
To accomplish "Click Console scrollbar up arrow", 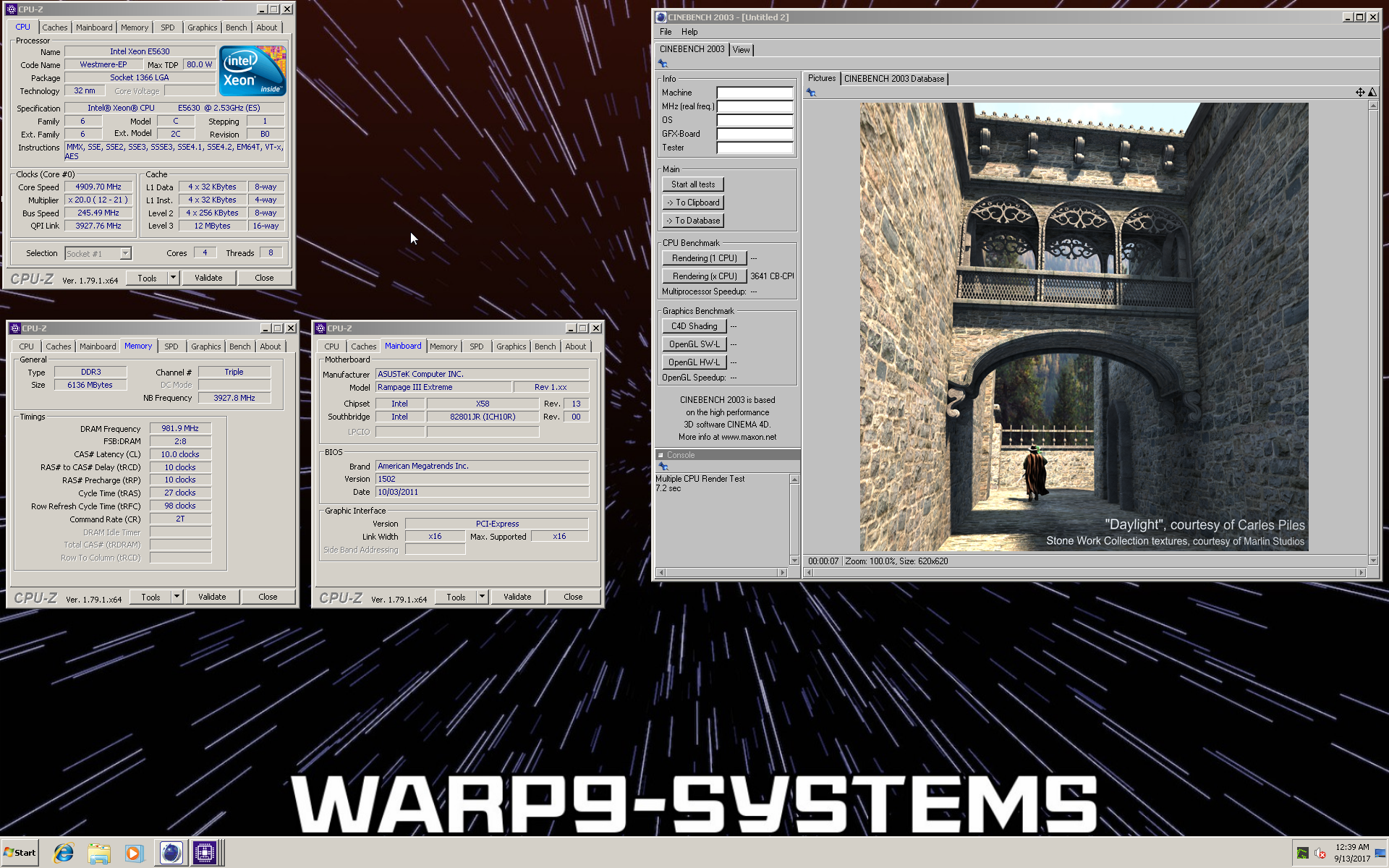I will click(794, 480).
